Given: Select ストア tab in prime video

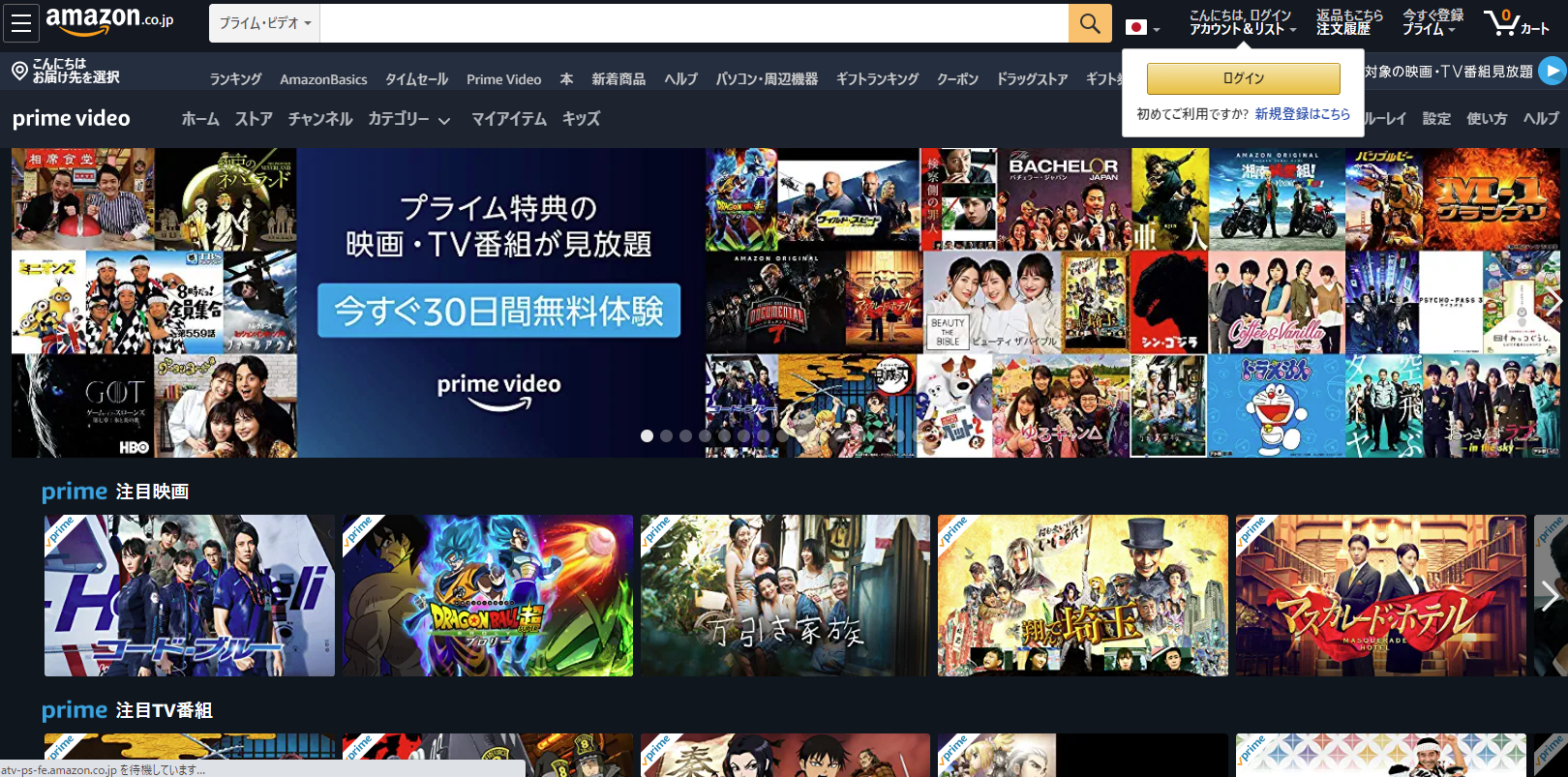Looking at the screenshot, I should (254, 119).
